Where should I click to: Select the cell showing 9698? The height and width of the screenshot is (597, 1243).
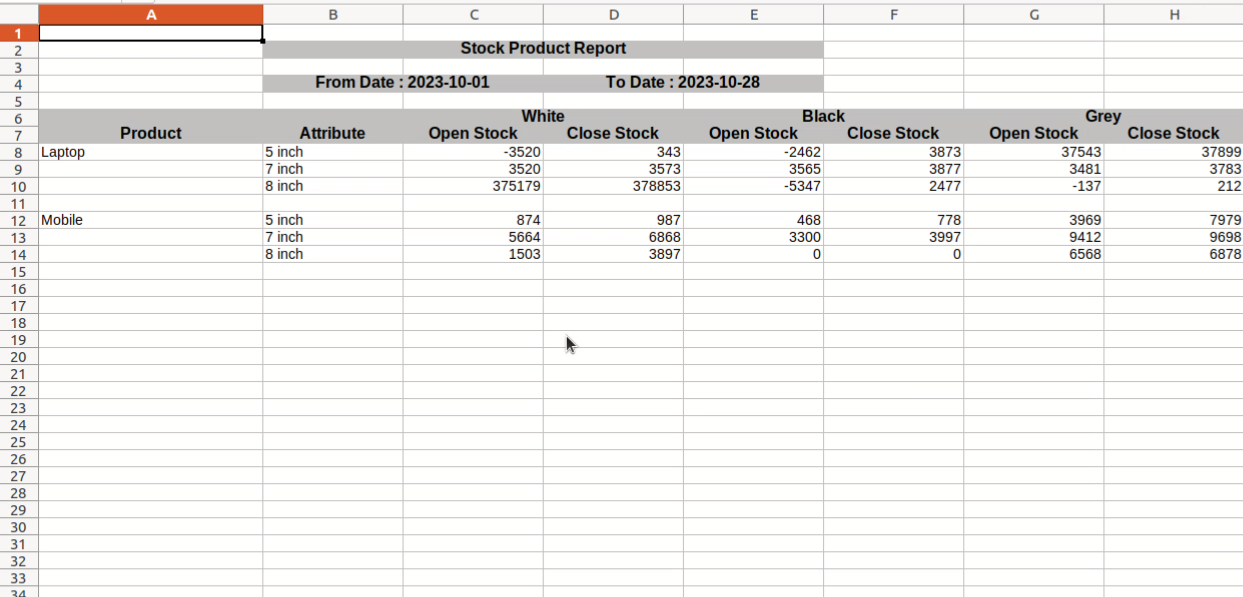(x=1173, y=237)
